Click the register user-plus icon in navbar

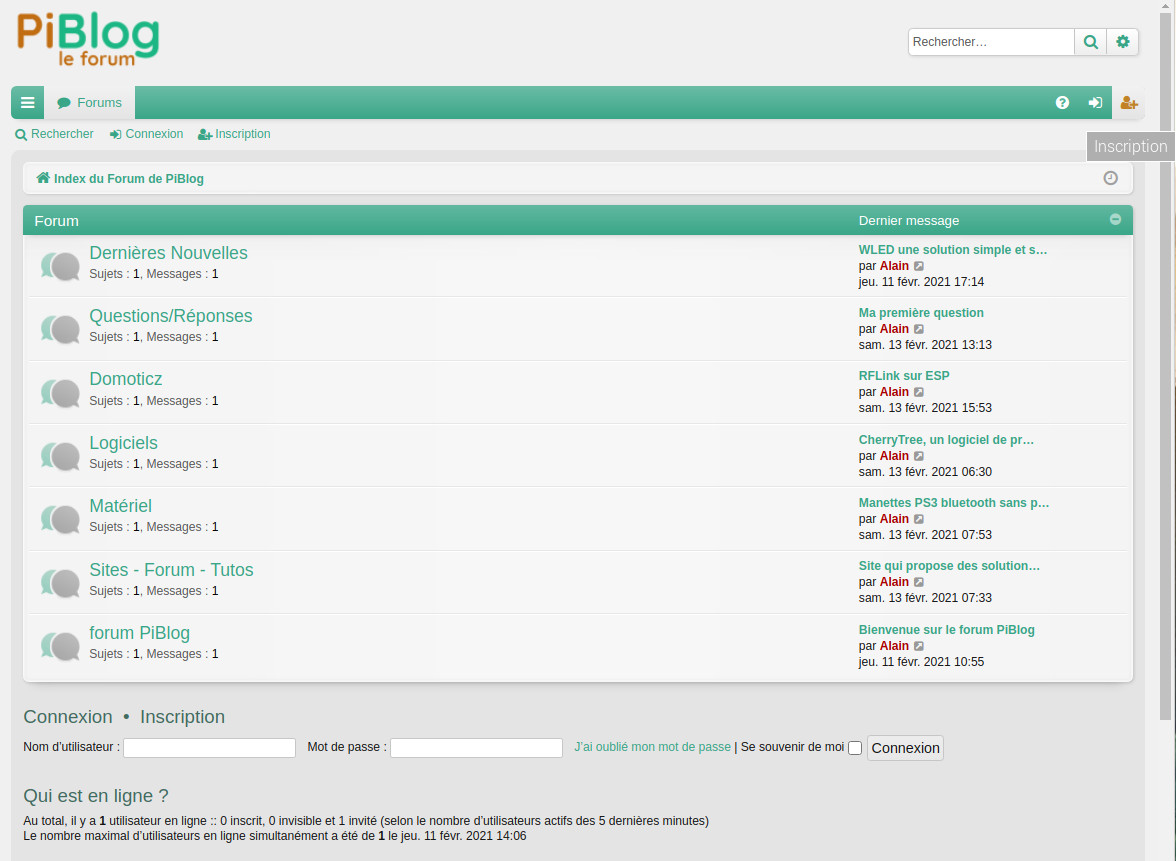pyautogui.click(x=1129, y=103)
